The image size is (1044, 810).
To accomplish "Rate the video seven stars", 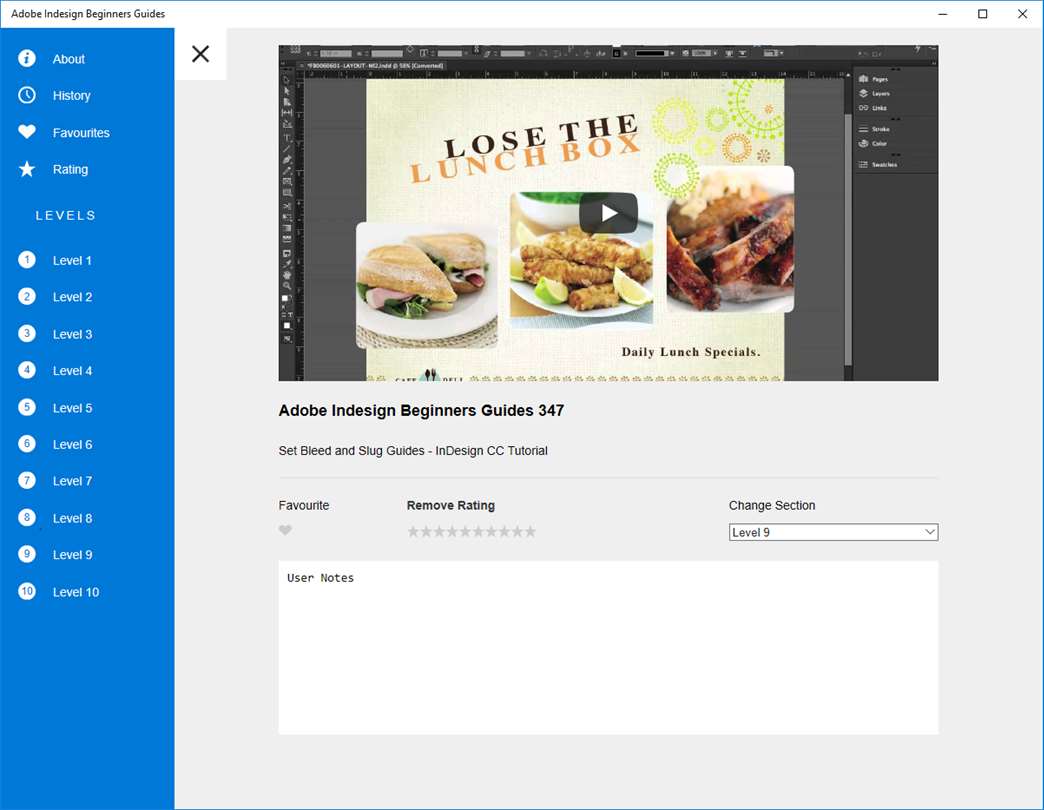I will point(491,531).
